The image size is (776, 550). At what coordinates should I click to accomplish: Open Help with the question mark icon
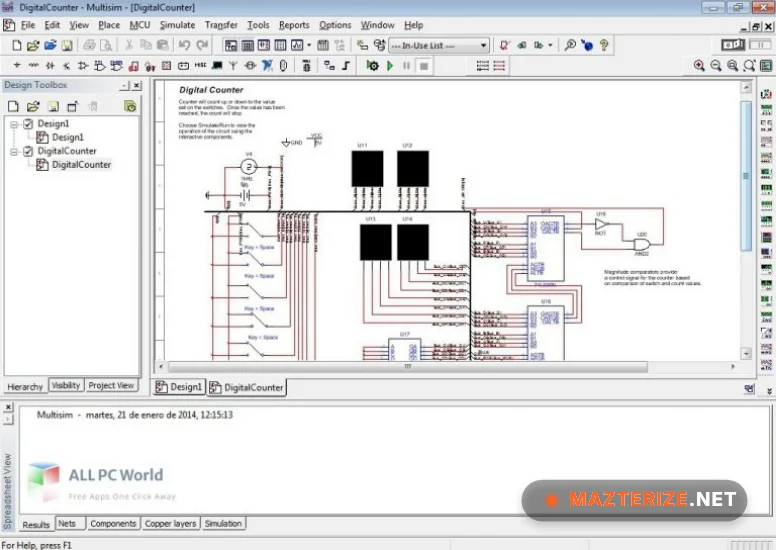pos(604,46)
